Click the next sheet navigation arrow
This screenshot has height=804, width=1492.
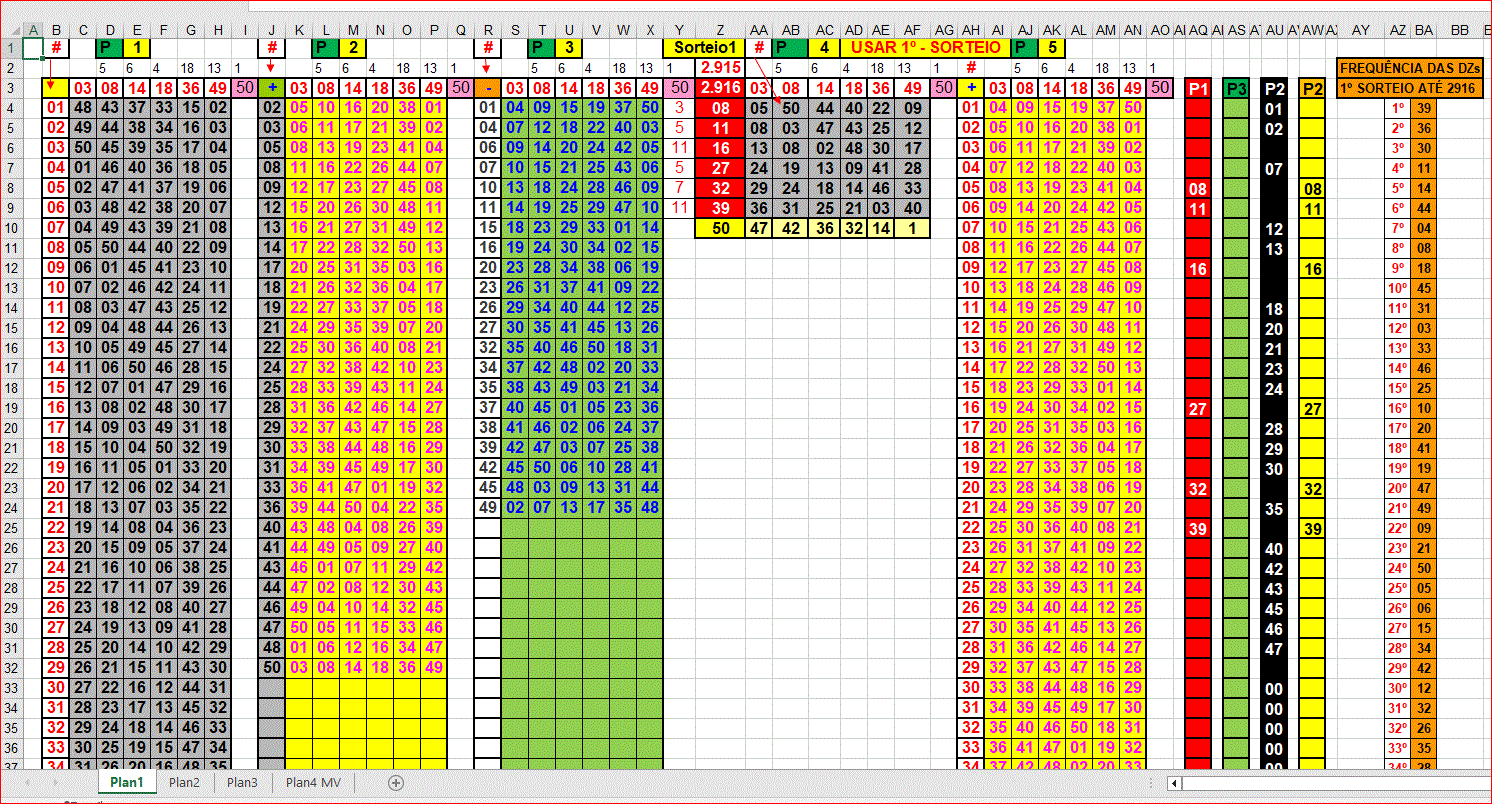53,783
